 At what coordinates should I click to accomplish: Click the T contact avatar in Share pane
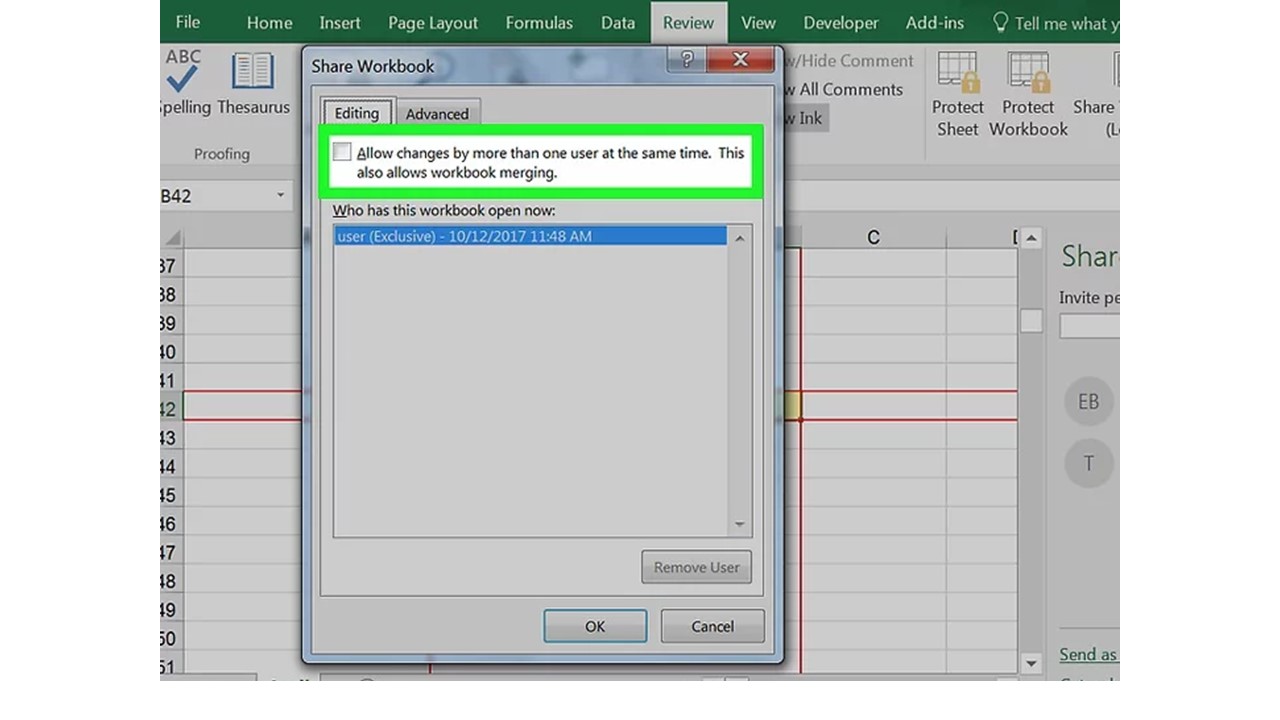(x=1089, y=463)
